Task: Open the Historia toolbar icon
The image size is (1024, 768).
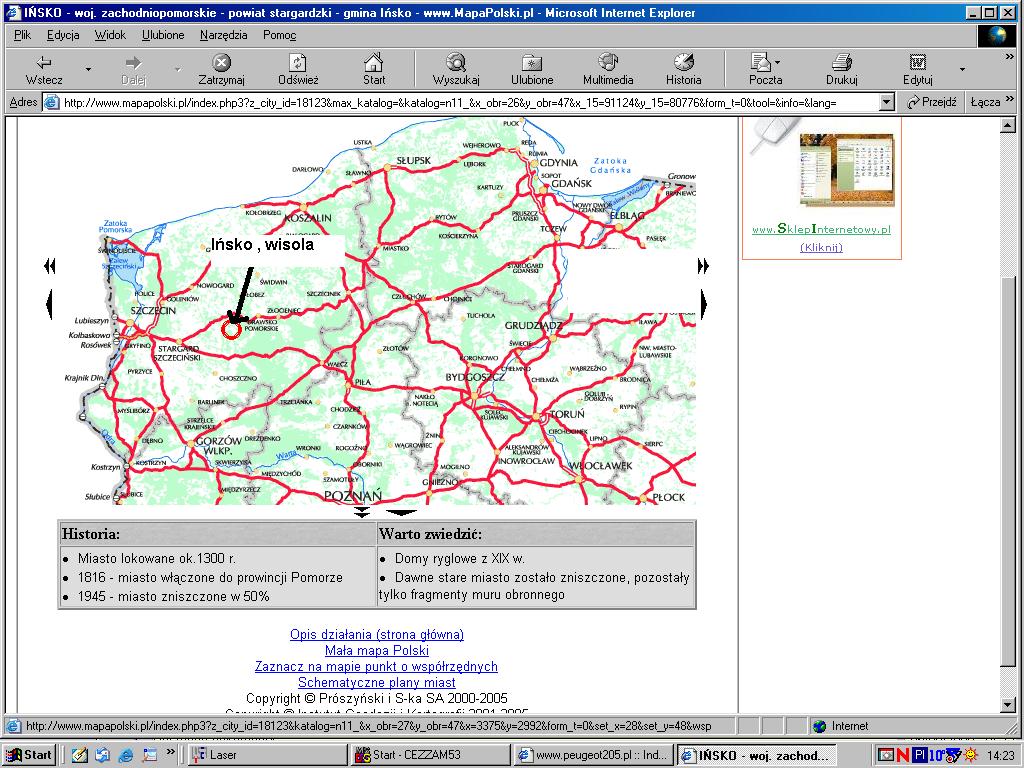Action: tap(684, 63)
